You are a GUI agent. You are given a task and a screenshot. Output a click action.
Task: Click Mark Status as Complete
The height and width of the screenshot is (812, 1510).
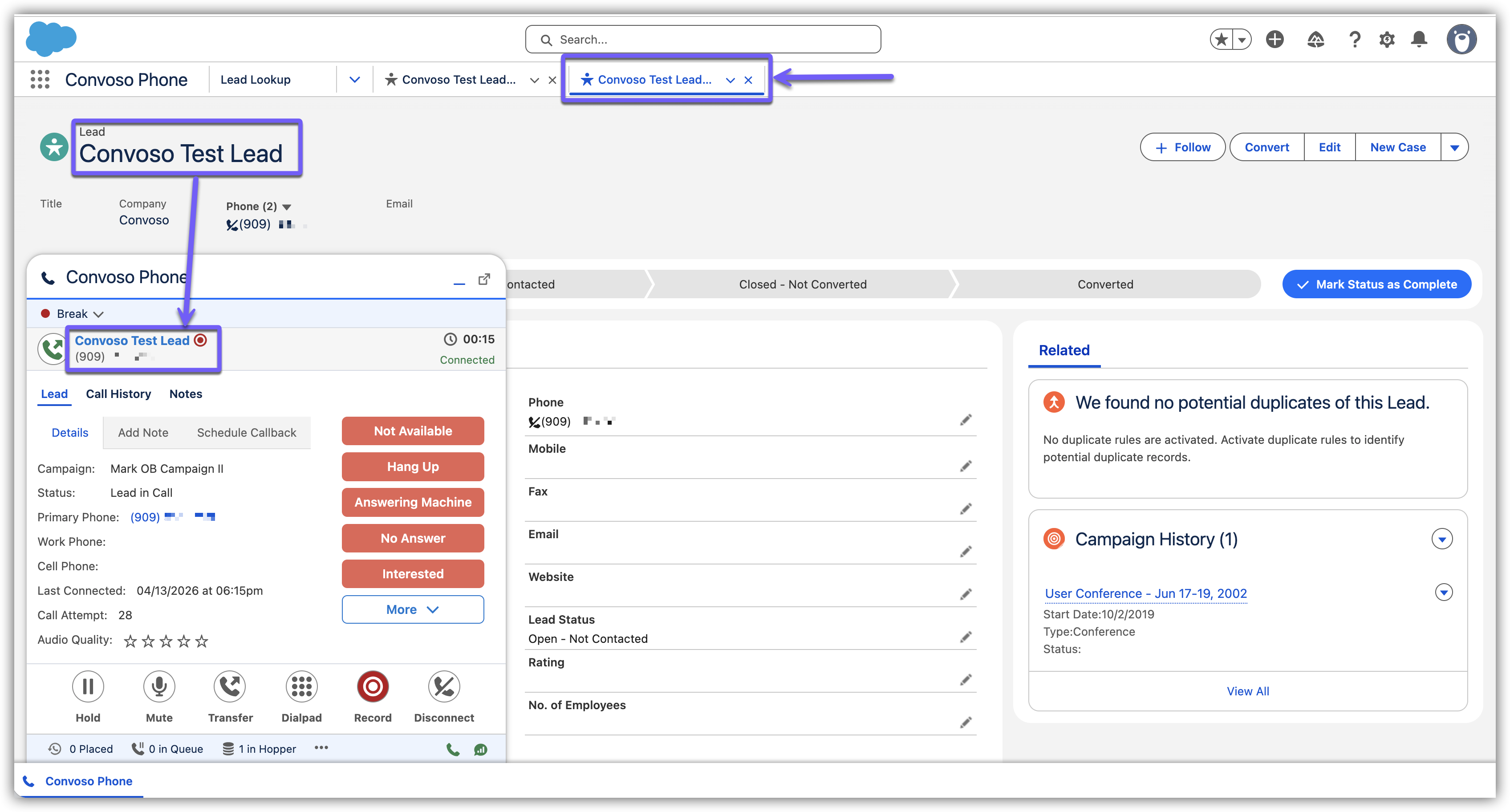click(1376, 284)
